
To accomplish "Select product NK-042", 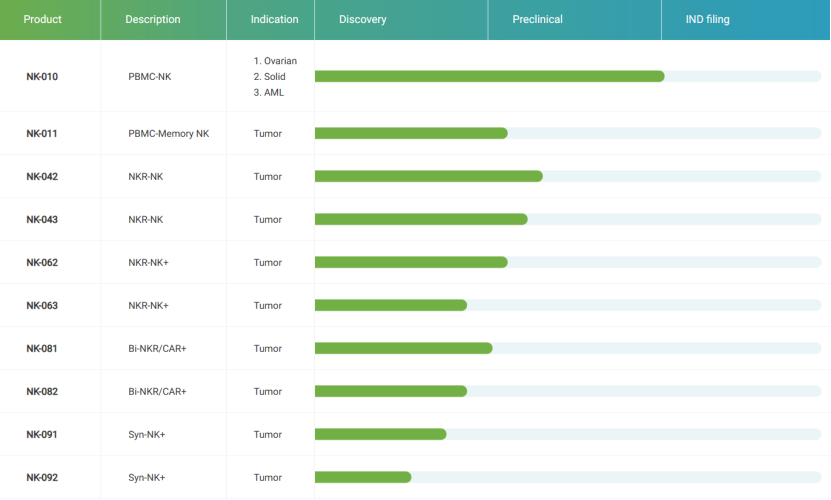I will [x=42, y=177].
